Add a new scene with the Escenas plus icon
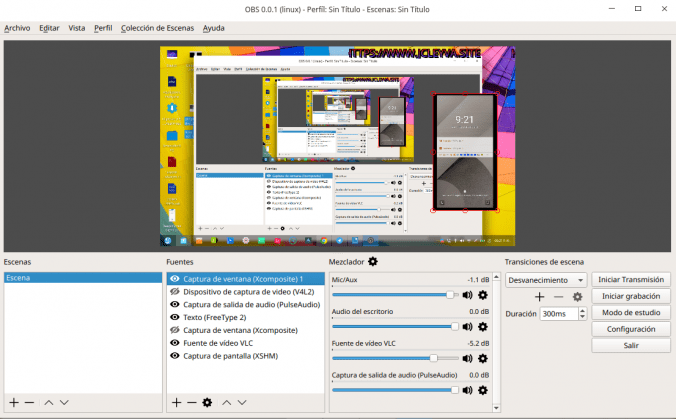Screen dimensions: 676x419 tap(14, 402)
